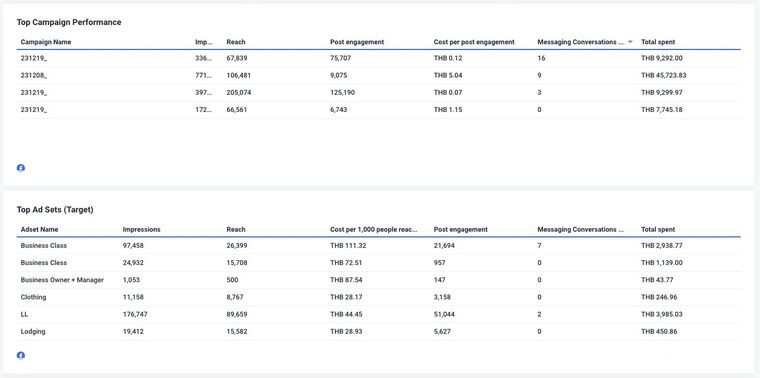
Task: Click the Facebook icon under Top Campaign Performance
Action: coord(21,168)
